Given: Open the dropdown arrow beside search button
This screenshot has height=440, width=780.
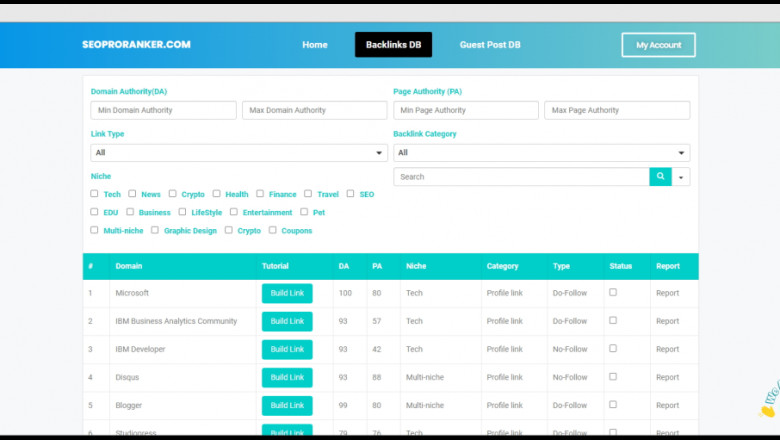Looking at the screenshot, I should [x=682, y=177].
